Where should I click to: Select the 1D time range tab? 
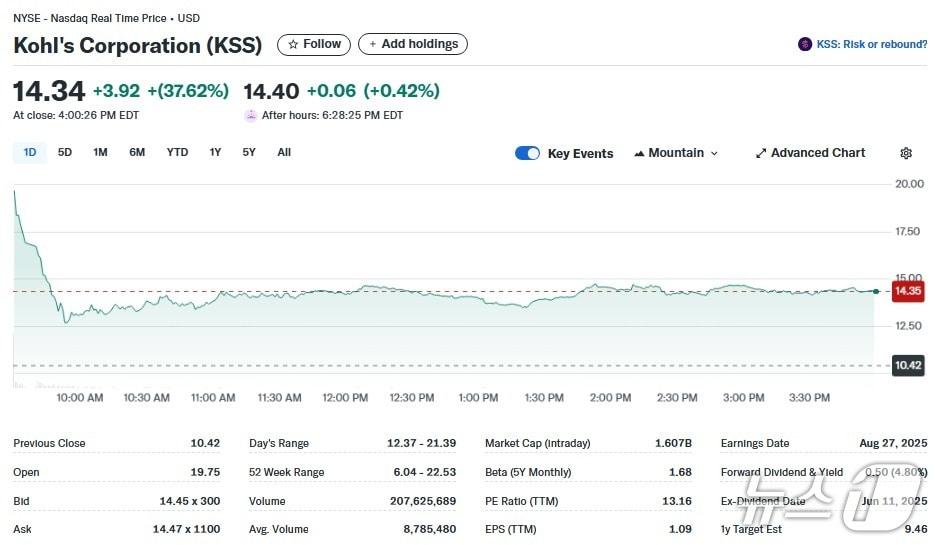(x=30, y=152)
